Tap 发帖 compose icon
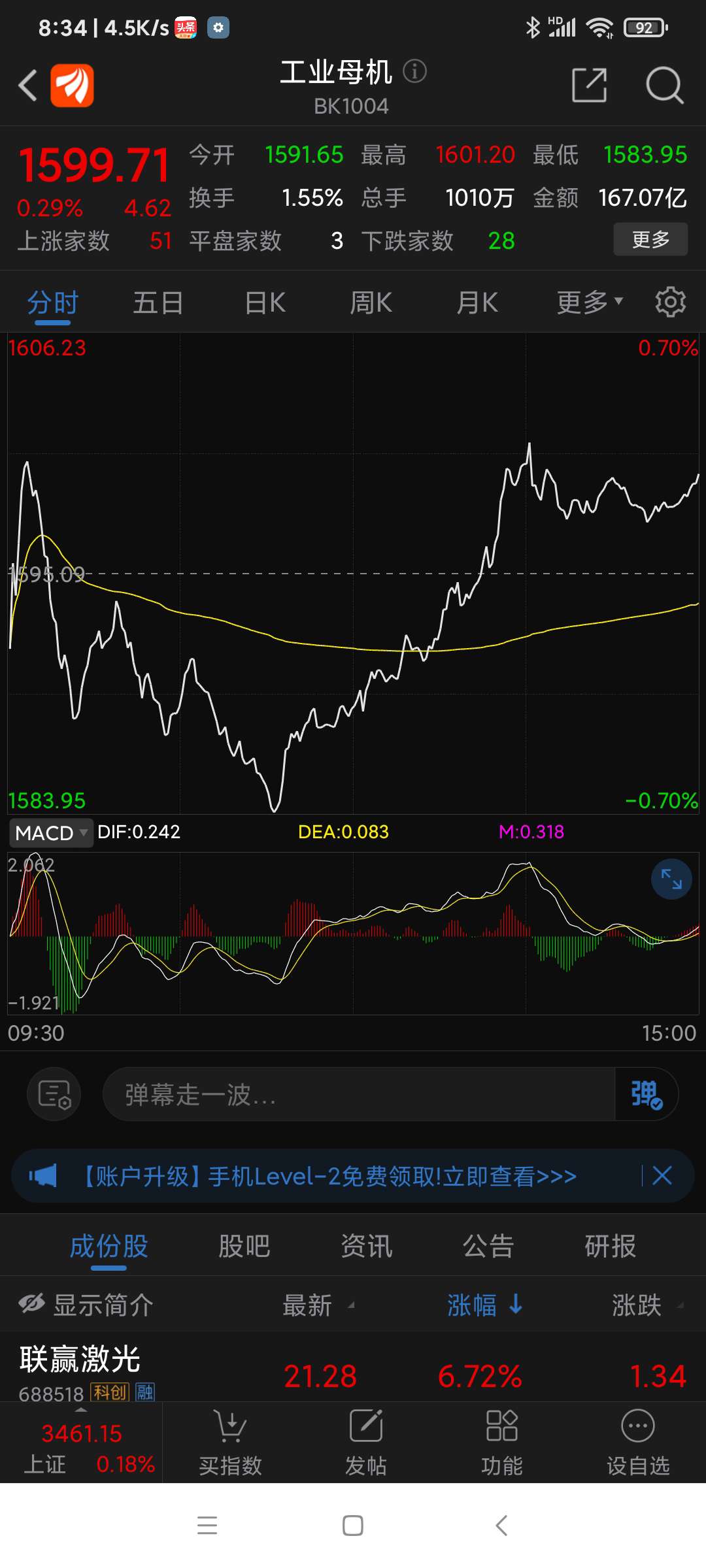 366,1426
